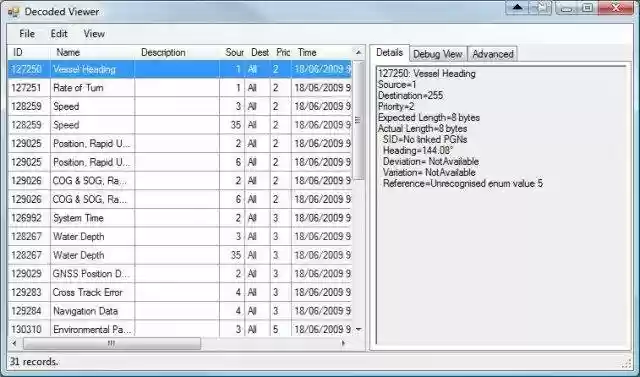
Task: Select the Speed row with source 35
Action: point(180,125)
